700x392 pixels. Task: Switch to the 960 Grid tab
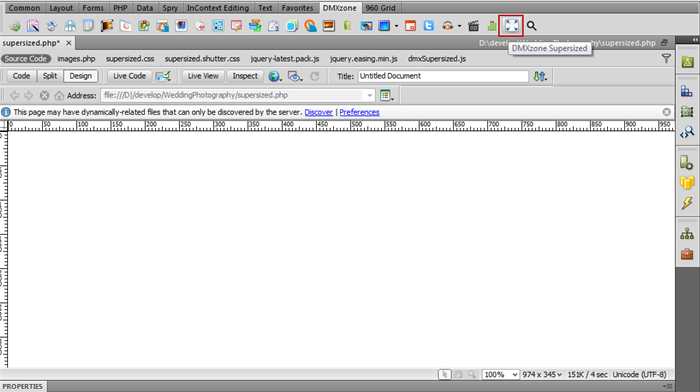[x=380, y=8]
